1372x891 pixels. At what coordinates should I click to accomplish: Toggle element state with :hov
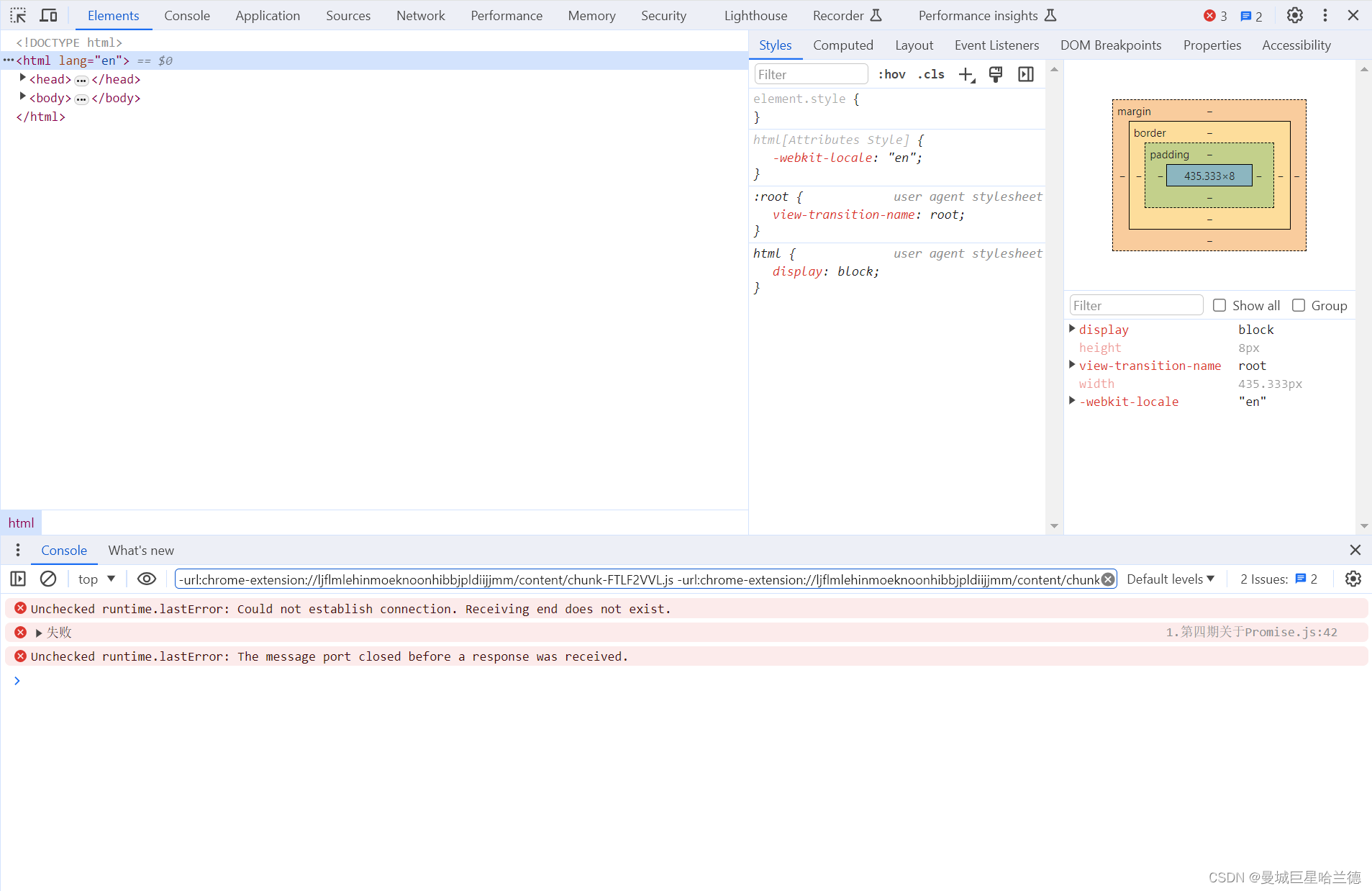(x=892, y=74)
